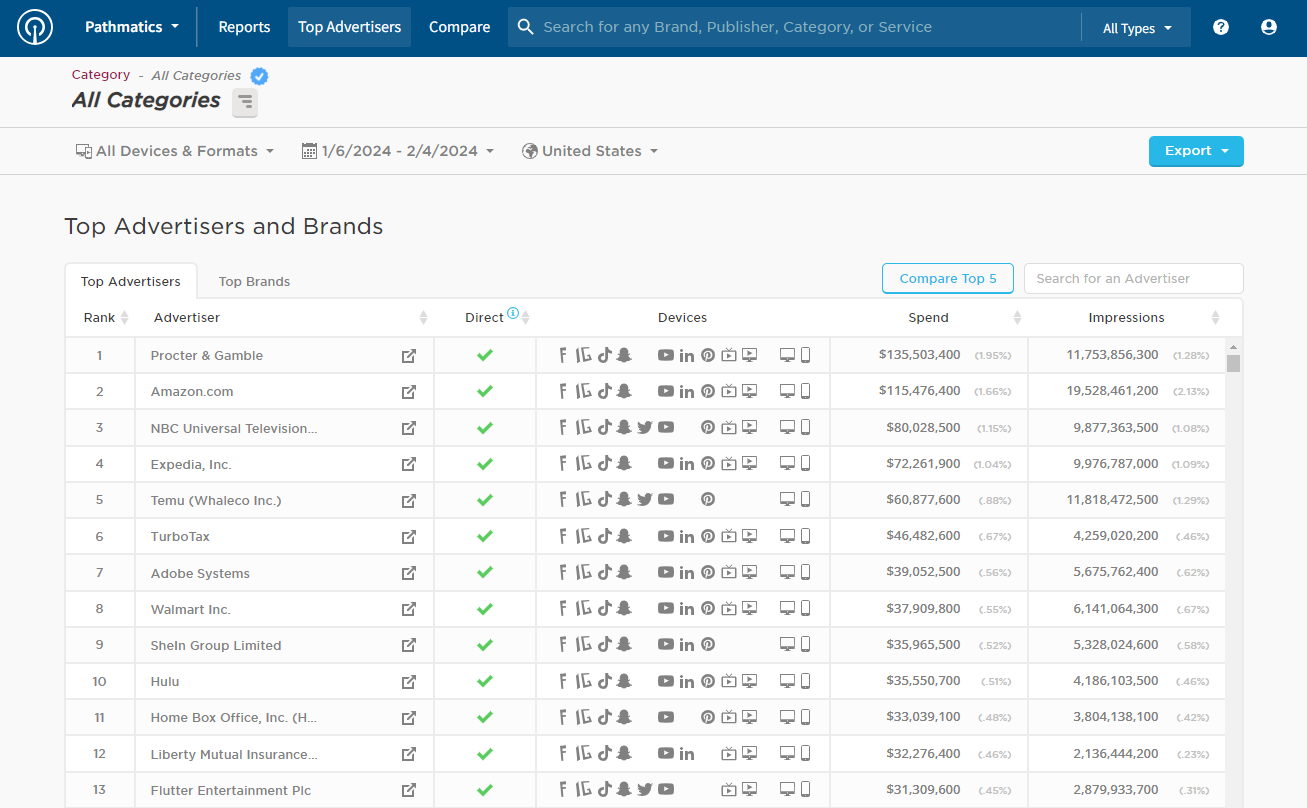
Task: Open the All Types search filter dropdown
Action: [x=1137, y=29]
